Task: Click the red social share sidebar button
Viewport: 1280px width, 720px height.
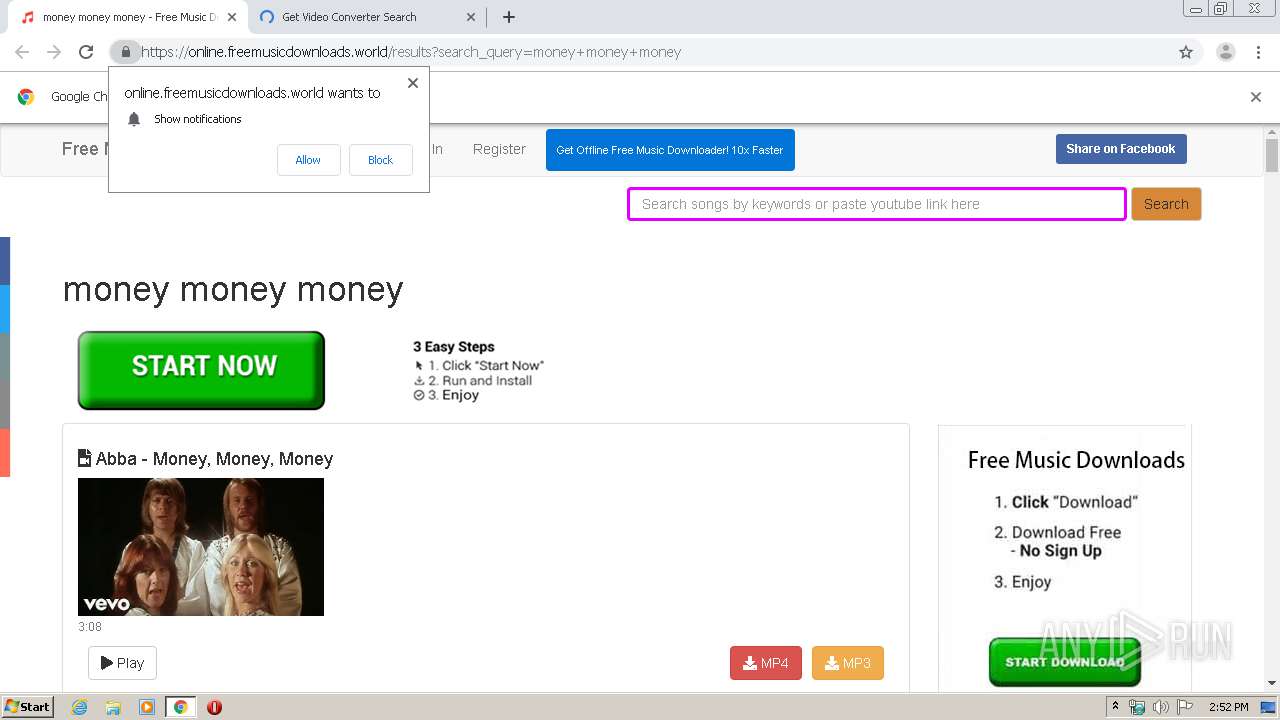Action: tap(5, 453)
